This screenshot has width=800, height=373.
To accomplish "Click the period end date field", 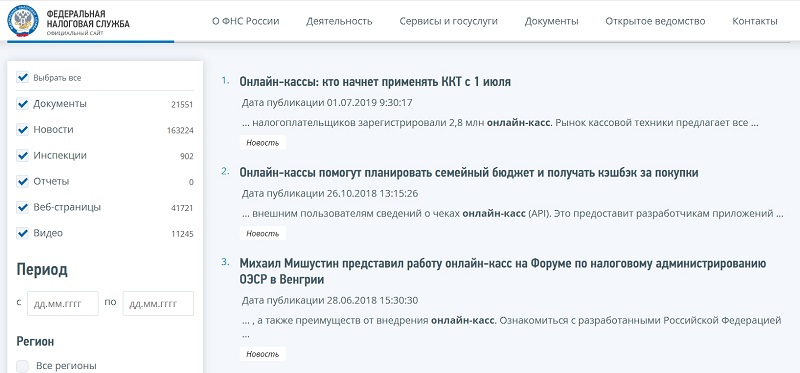I will [x=158, y=304].
